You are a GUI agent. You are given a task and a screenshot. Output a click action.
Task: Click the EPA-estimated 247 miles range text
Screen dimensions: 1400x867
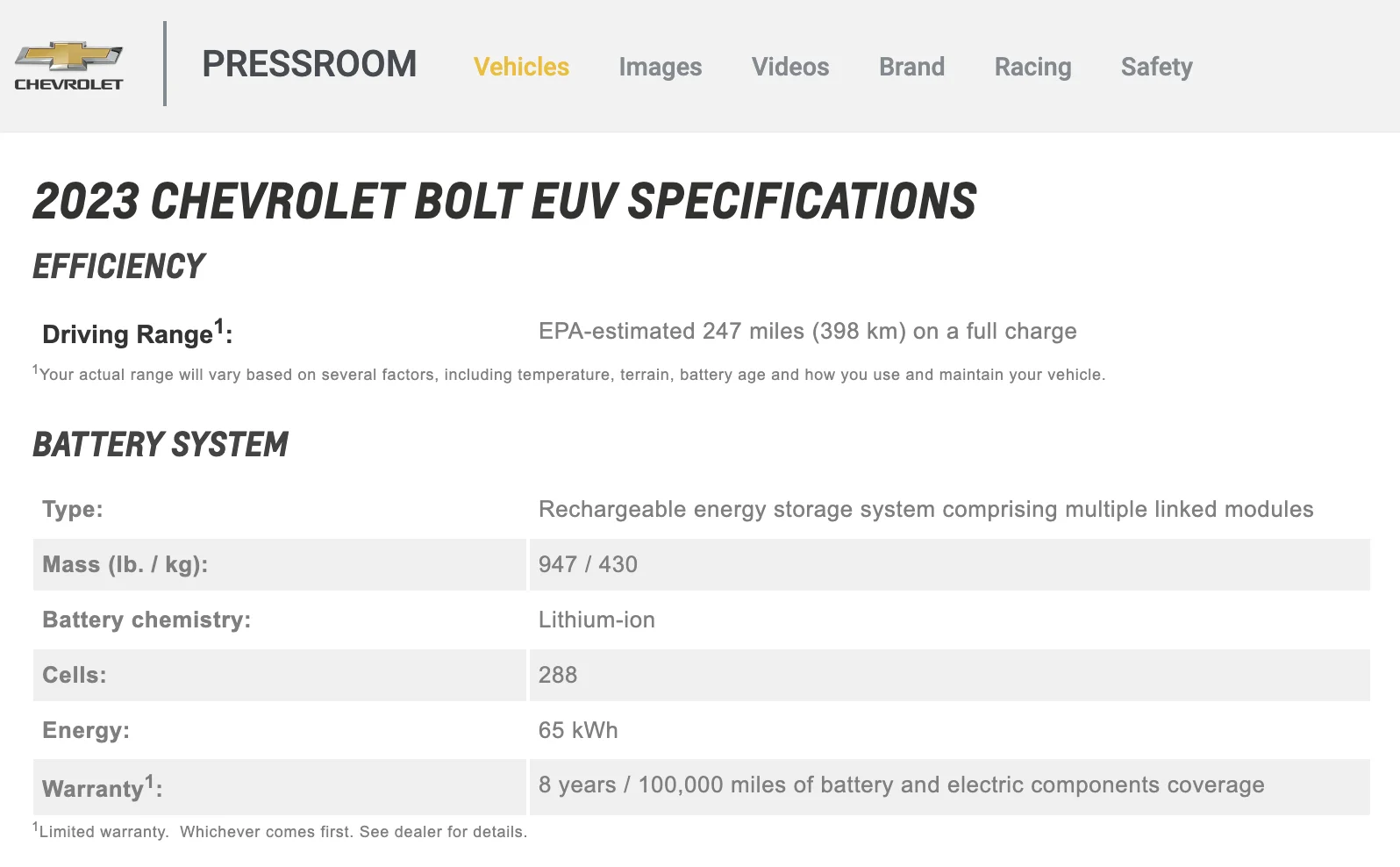pyautogui.click(x=807, y=331)
